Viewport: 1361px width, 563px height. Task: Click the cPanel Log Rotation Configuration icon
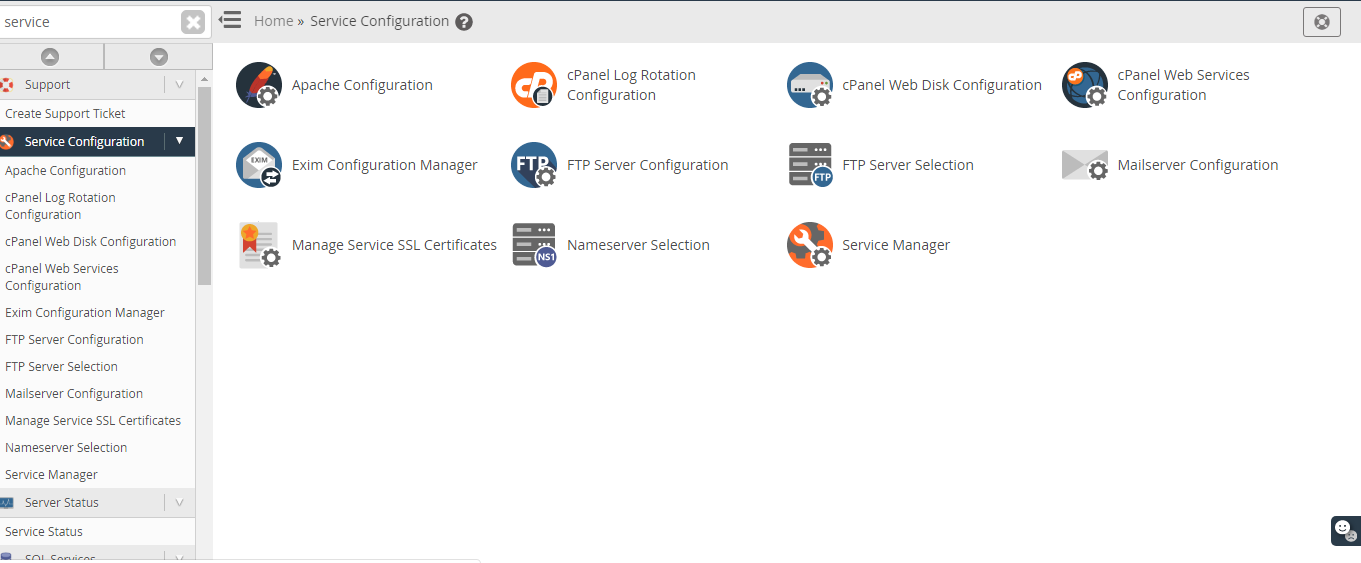(534, 85)
